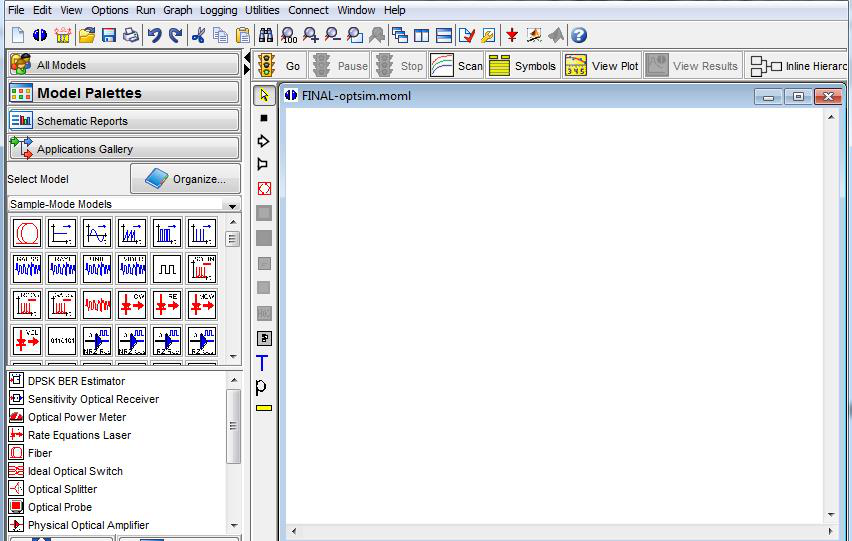852x541 pixels.
Task: Click the Go simulation button
Action: tap(280, 66)
